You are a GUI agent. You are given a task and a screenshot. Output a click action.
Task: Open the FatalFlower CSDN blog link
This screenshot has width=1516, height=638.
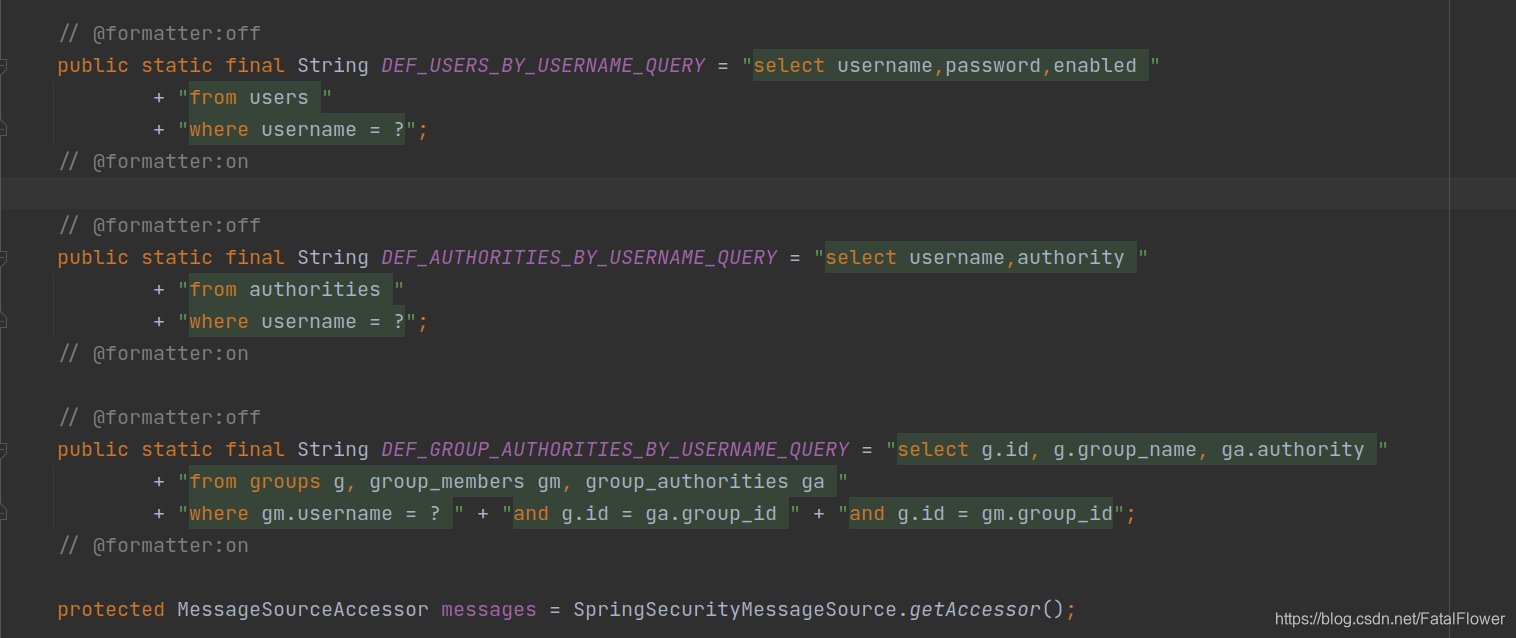pyautogui.click(x=1390, y=619)
